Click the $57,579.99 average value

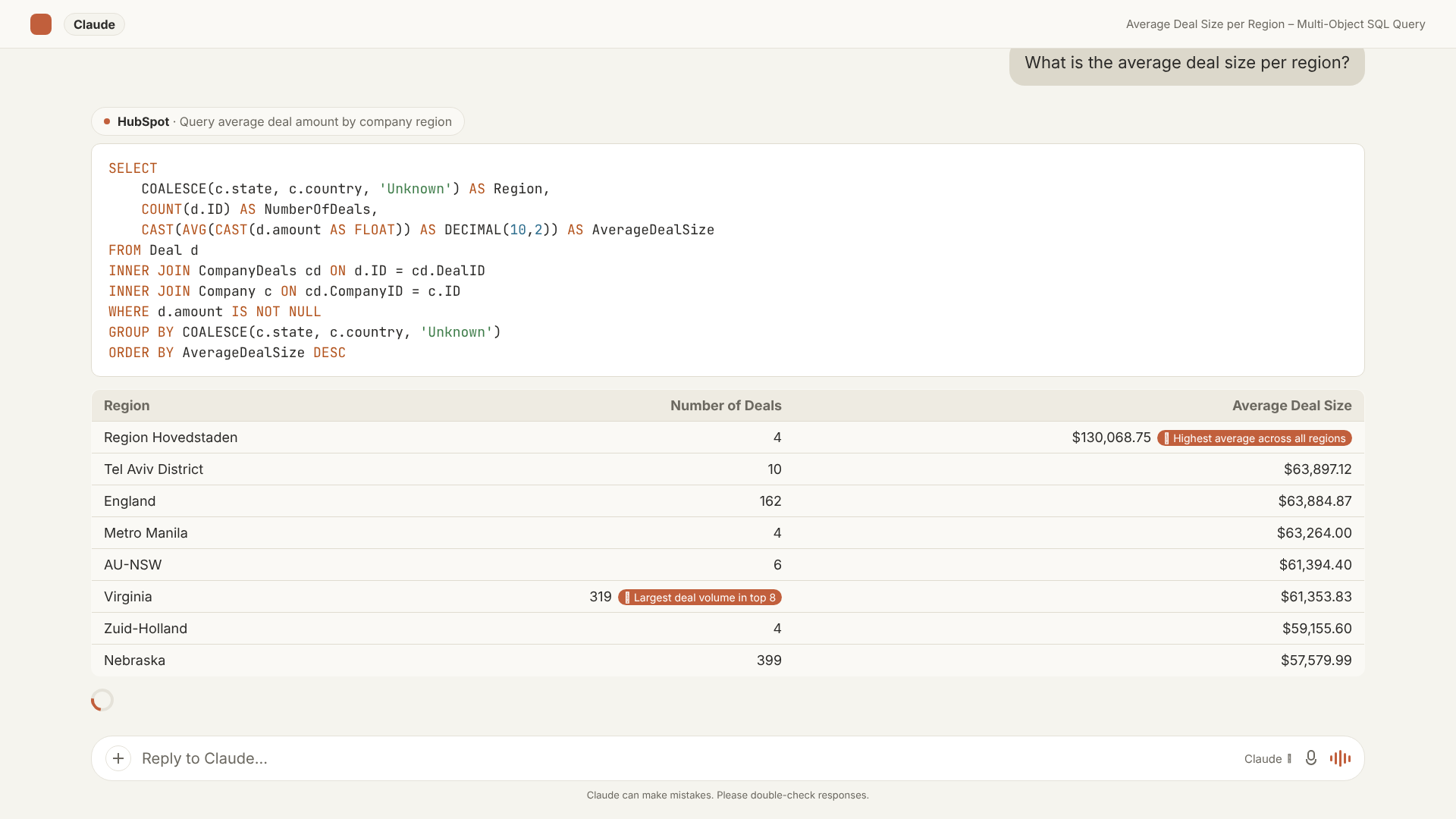tap(1316, 661)
